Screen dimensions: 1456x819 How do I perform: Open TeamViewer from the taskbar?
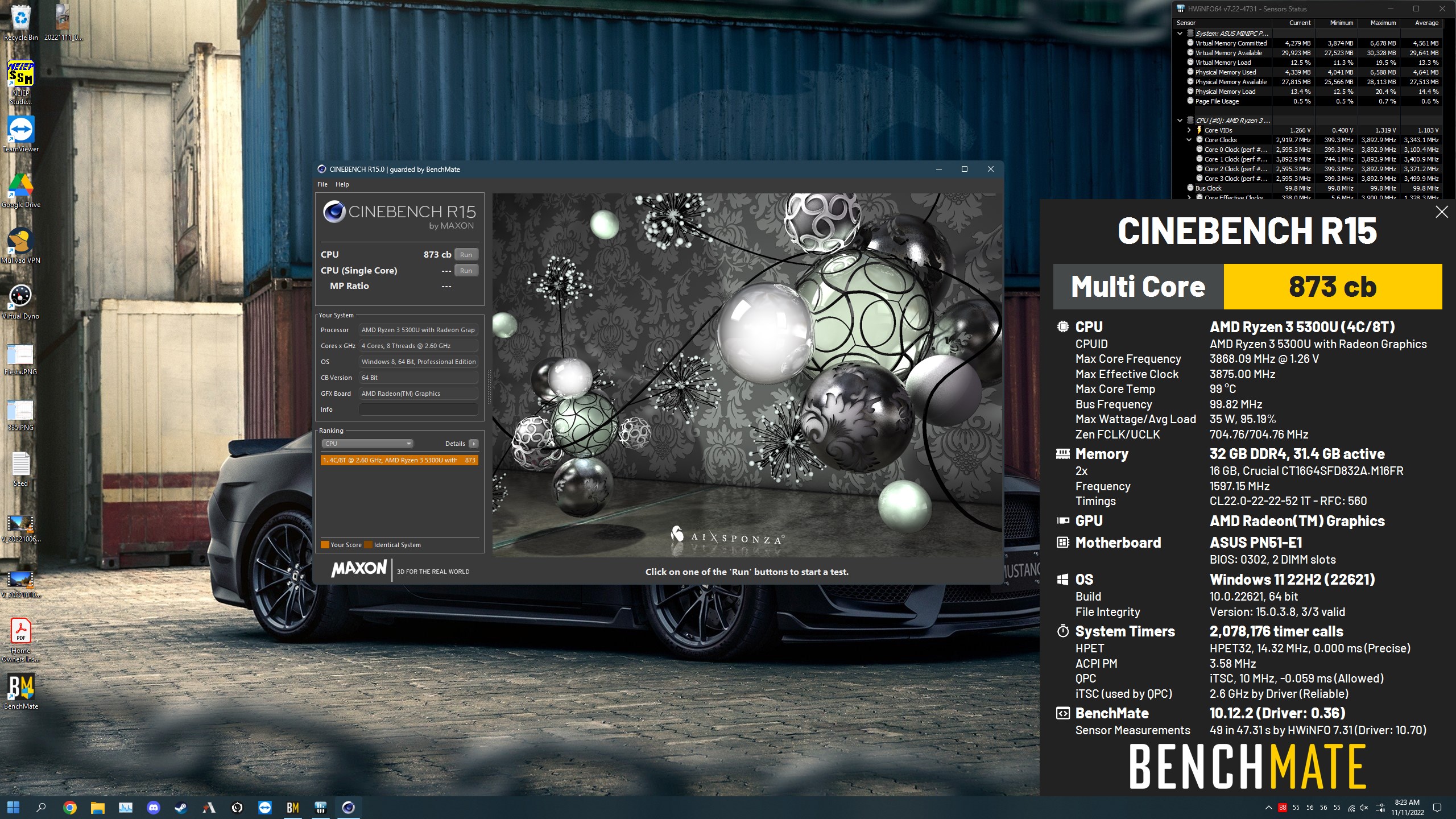pyautogui.click(x=265, y=807)
